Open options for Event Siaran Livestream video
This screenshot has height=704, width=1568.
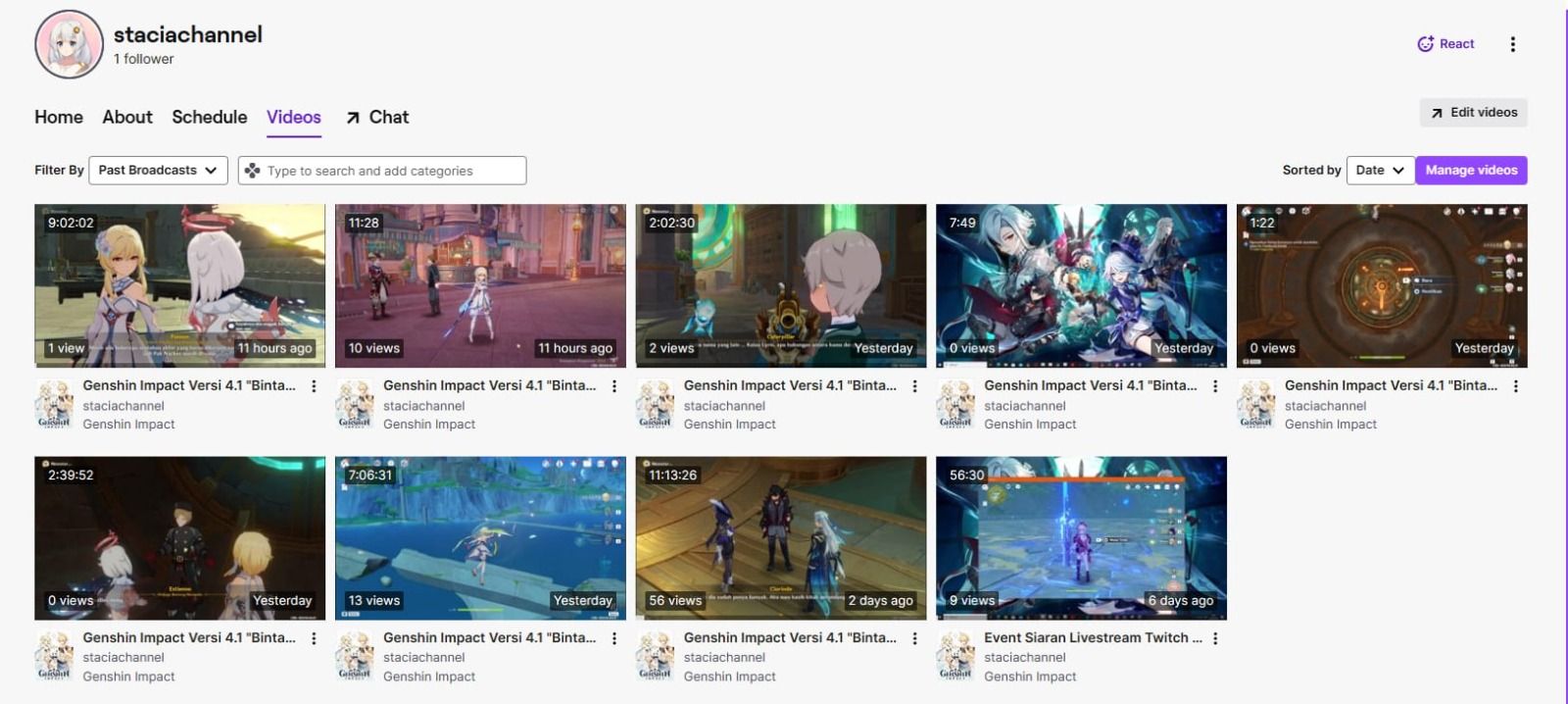1215,638
